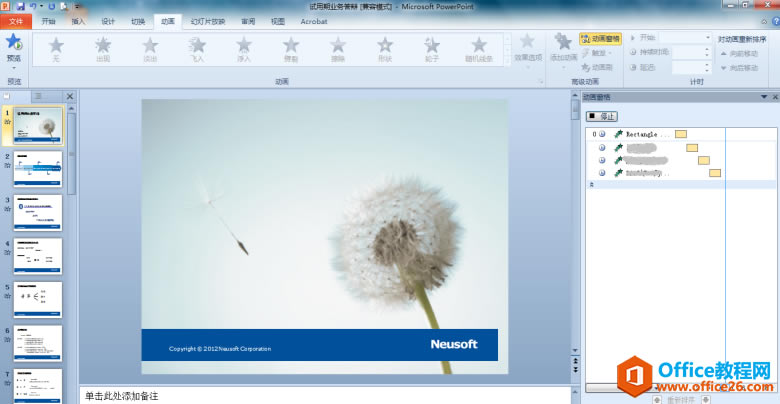The height and width of the screenshot is (404, 780).
Task: Click the 添加动画 (Add Animation) icon
Action: [x=563, y=42]
